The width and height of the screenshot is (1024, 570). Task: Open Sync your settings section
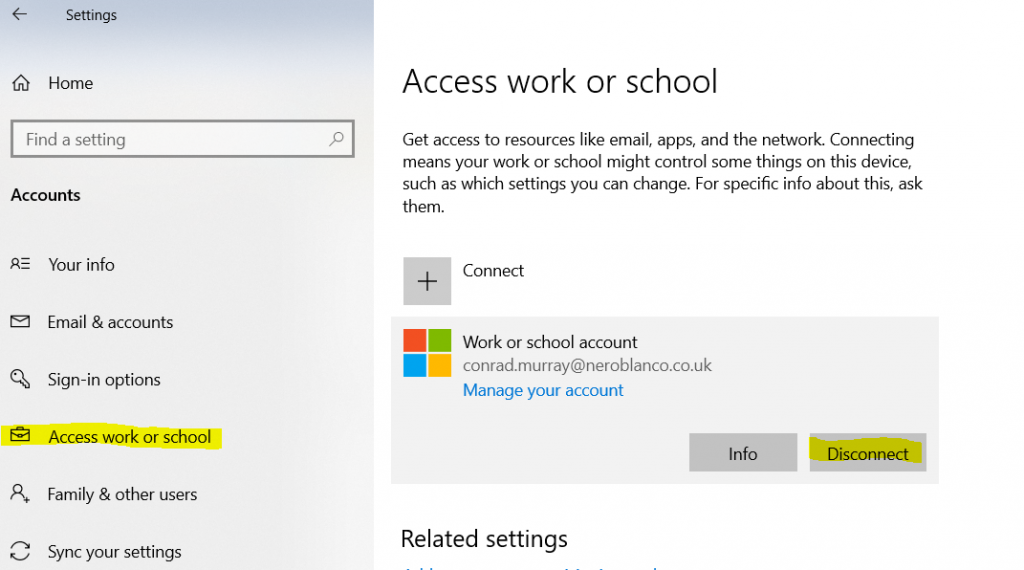point(114,552)
